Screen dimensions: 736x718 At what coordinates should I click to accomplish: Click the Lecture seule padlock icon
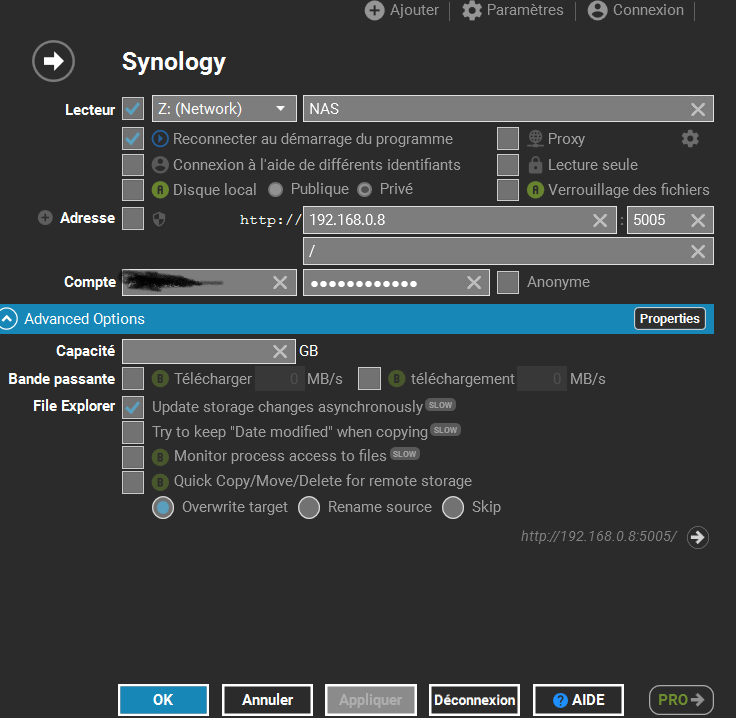point(535,165)
